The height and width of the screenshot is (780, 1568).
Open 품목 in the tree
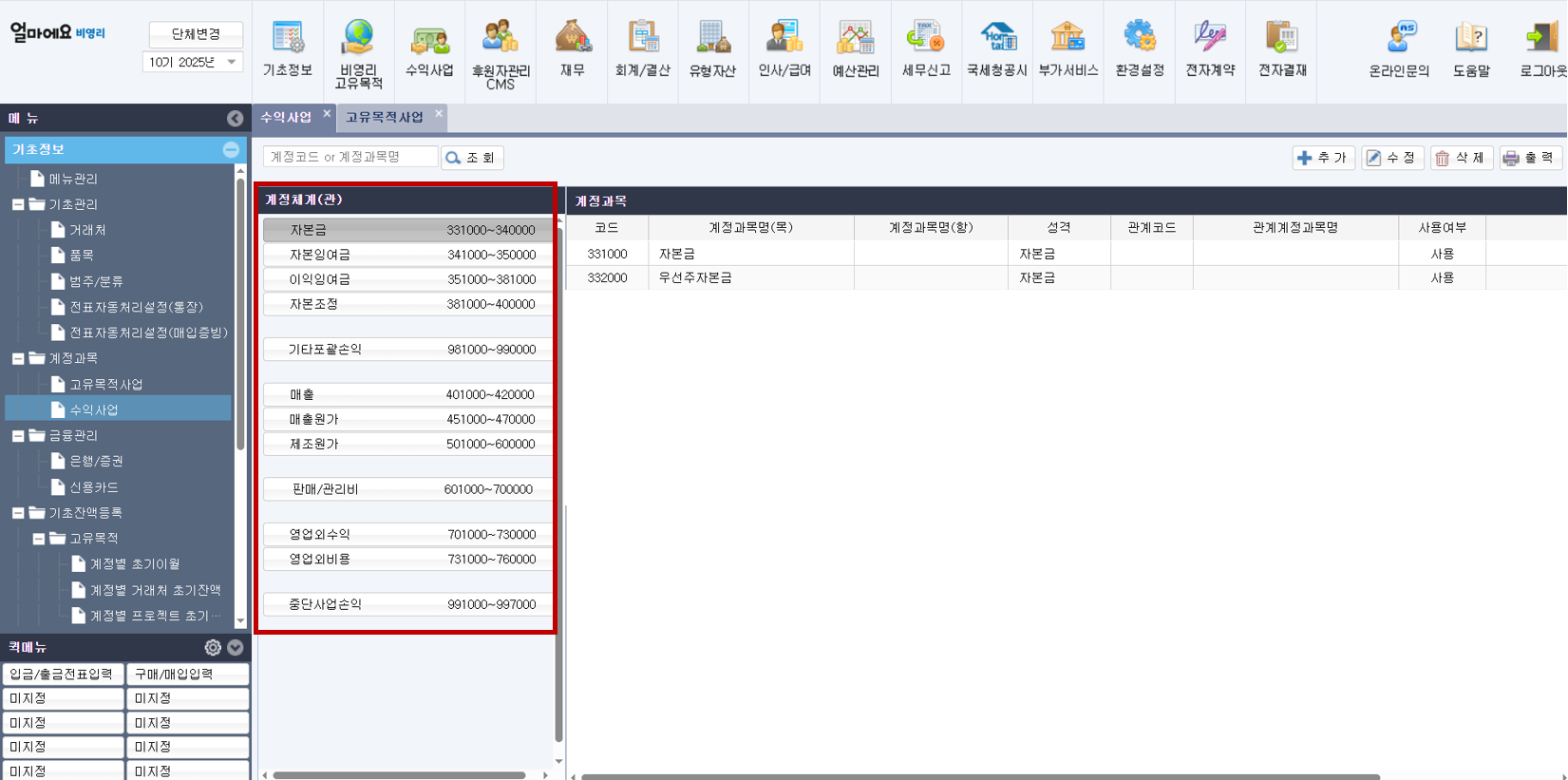click(82, 256)
